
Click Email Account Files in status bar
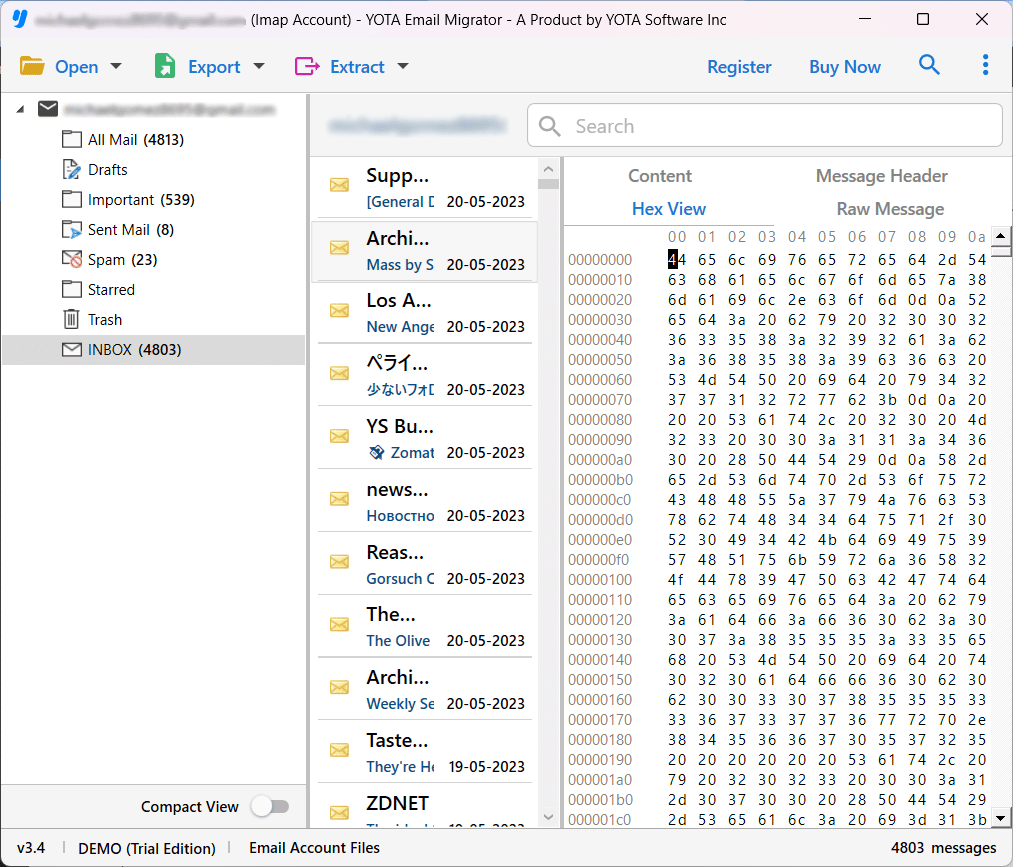tap(314, 848)
